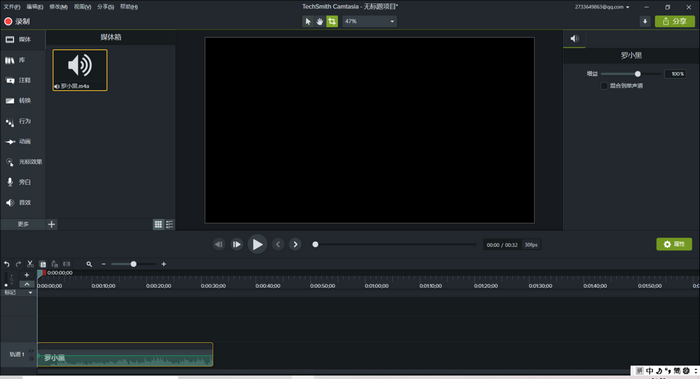Expand the account email dropdown
Viewport: 700px width, 379px height.
pos(602,7)
